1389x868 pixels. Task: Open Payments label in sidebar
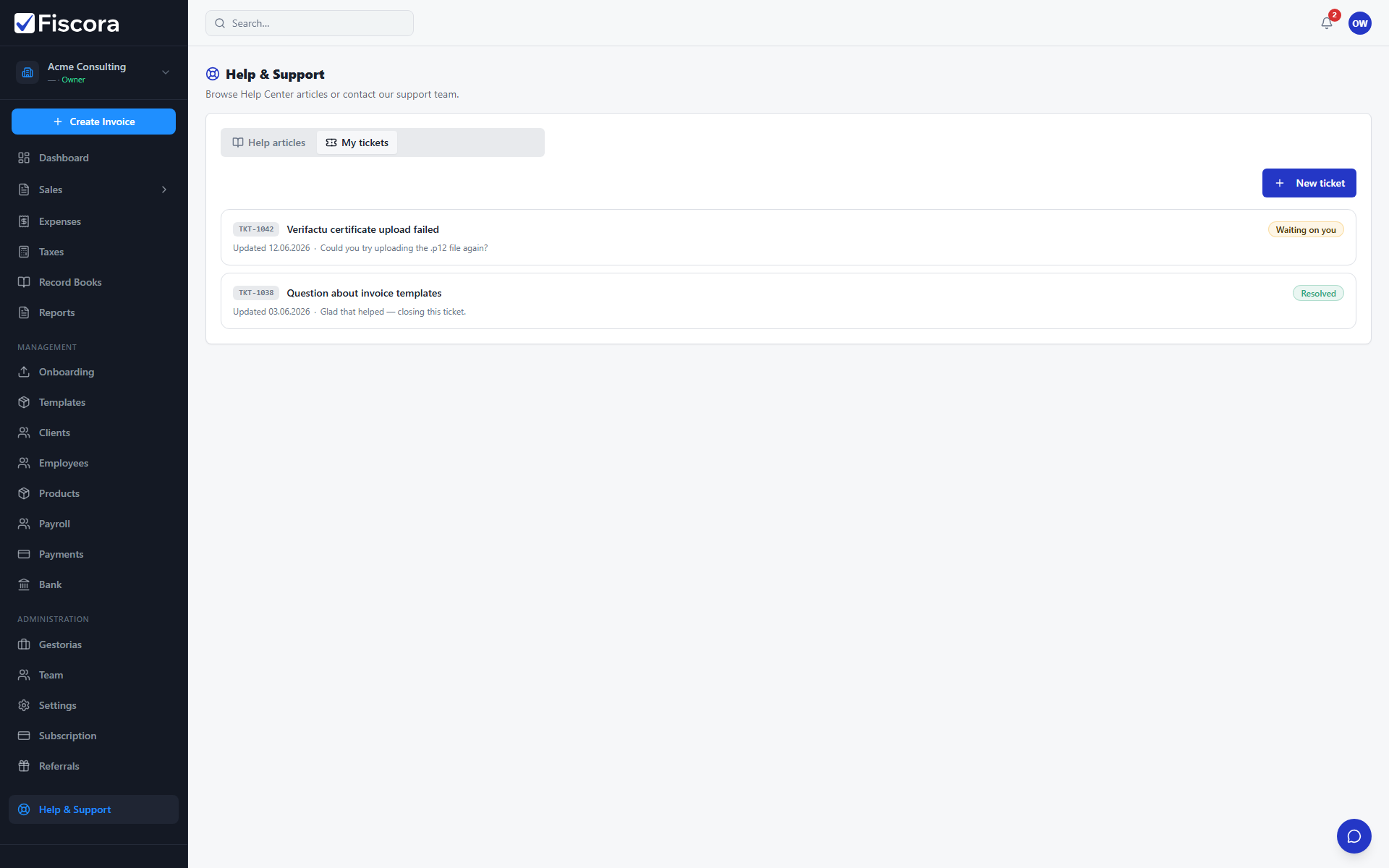[x=61, y=554]
